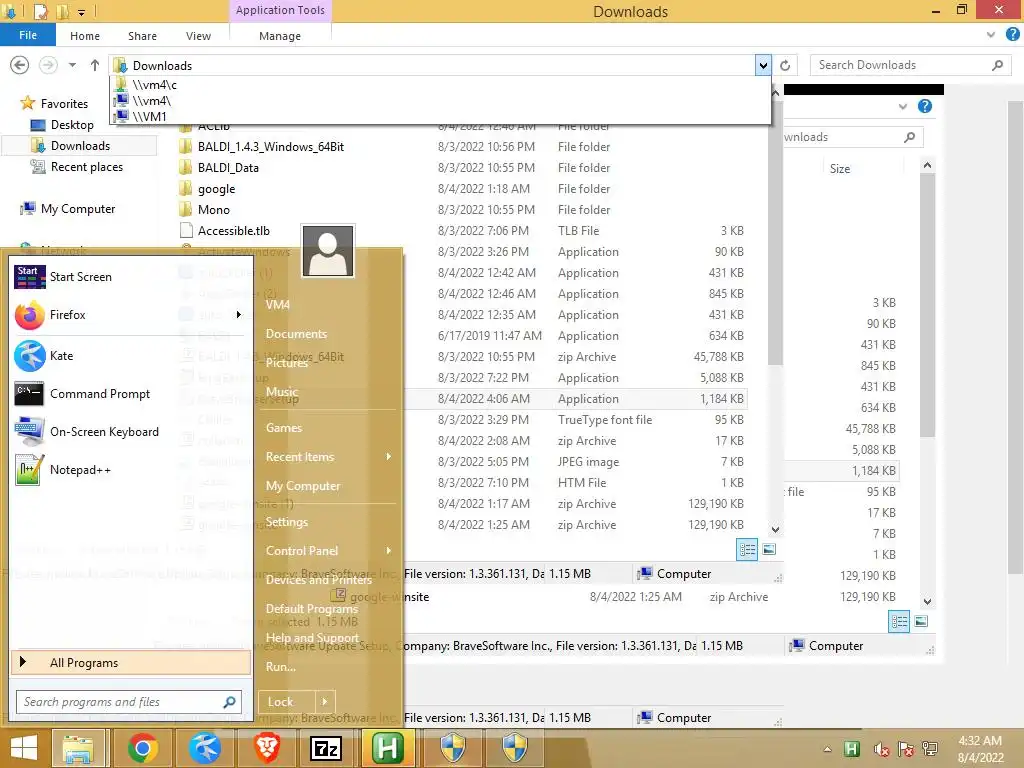Select \\VM1 from address suggestions
This screenshot has width=1024, height=768.
coord(440,116)
